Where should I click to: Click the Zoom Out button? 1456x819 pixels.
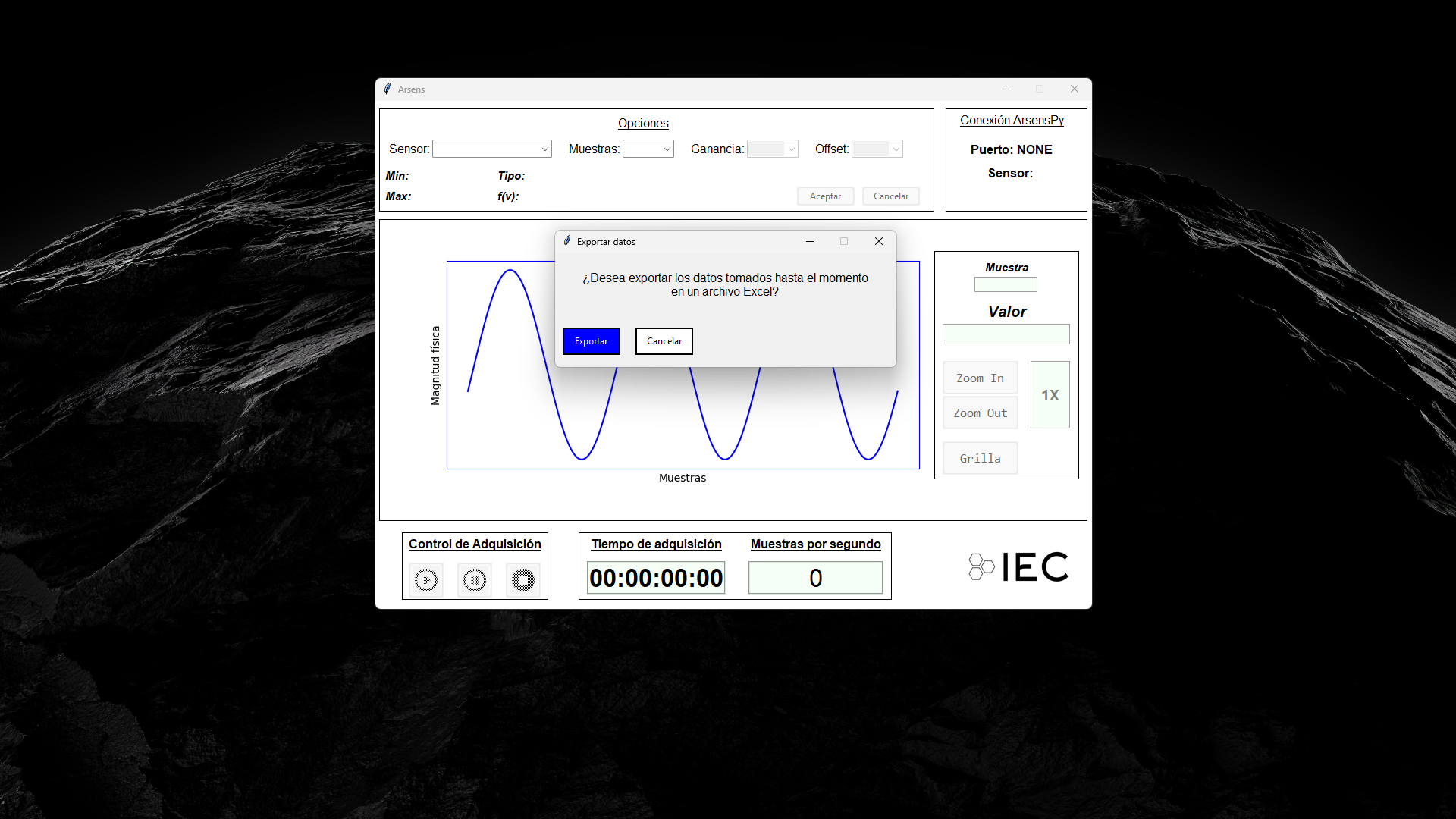(x=980, y=413)
